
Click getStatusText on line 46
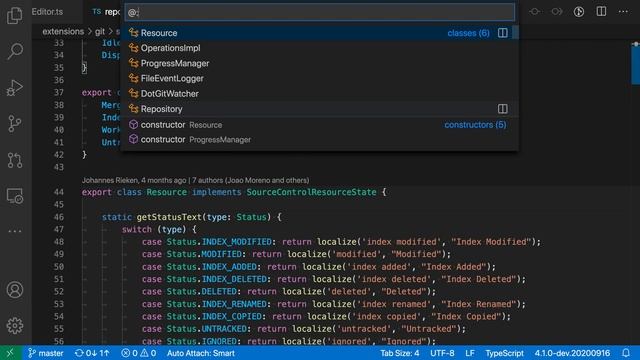coord(169,217)
